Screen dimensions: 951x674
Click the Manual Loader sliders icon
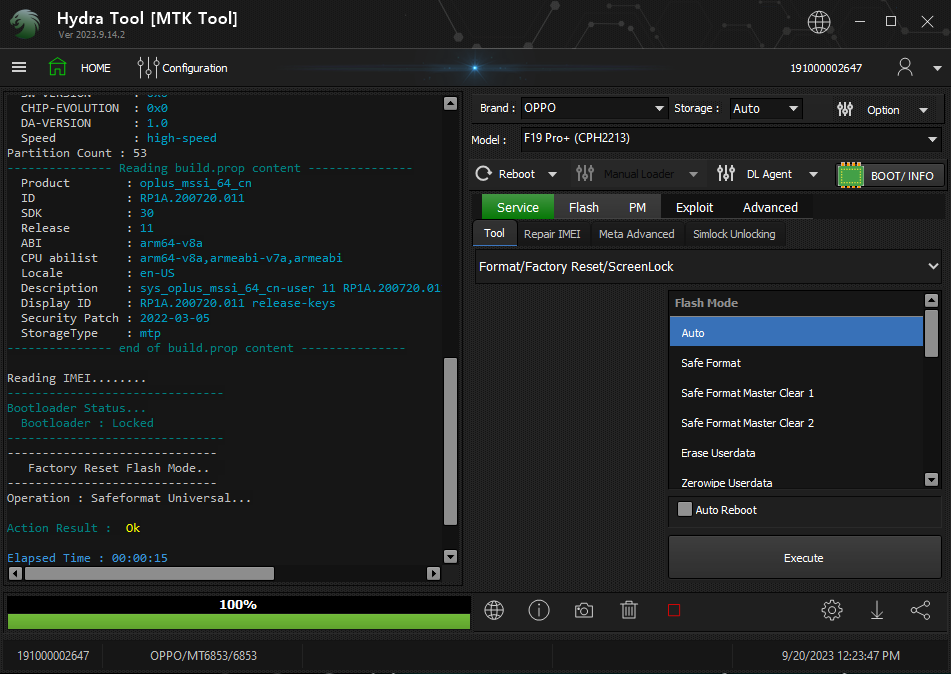(585, 174)
